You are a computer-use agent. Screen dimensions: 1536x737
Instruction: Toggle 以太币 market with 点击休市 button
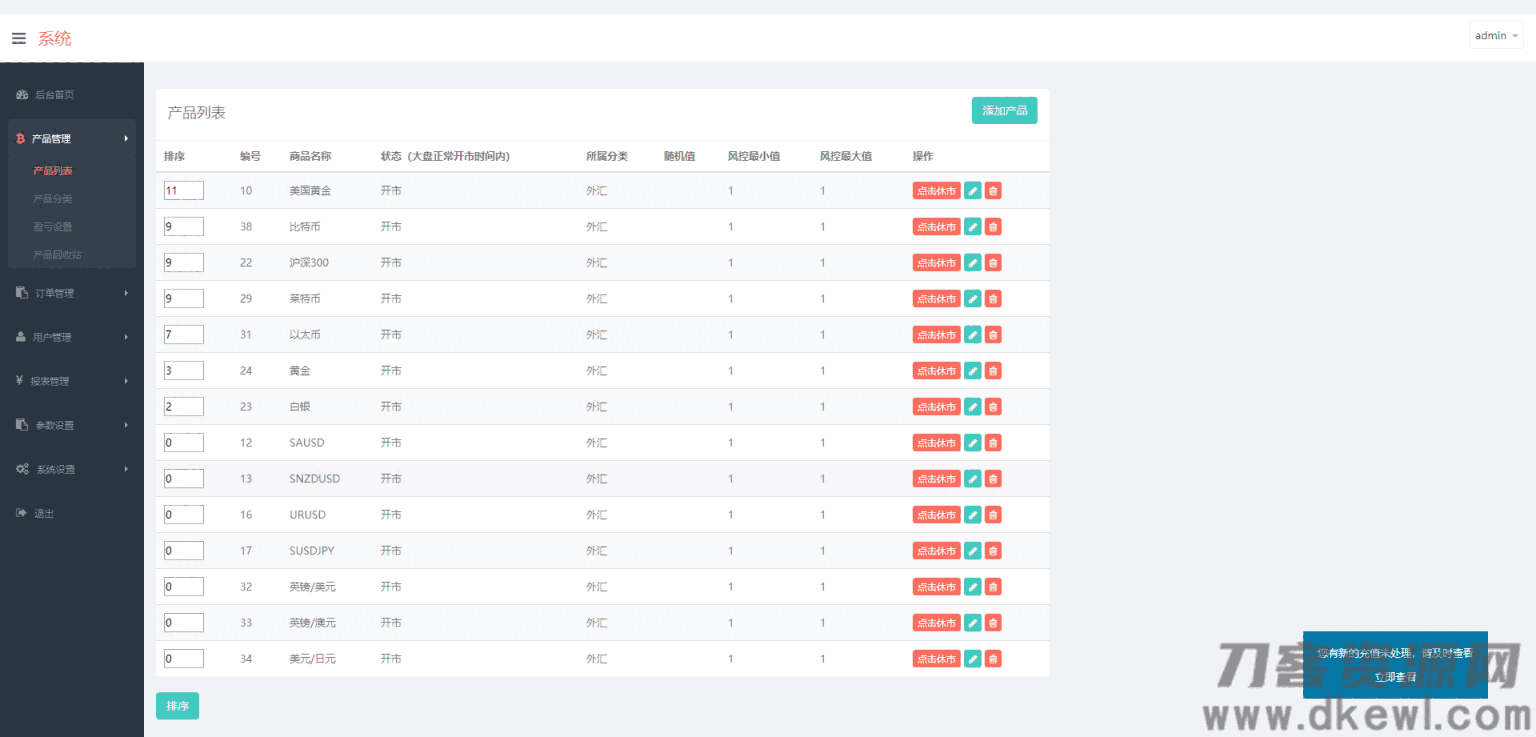pyautogui.click(x=936, y=335)
